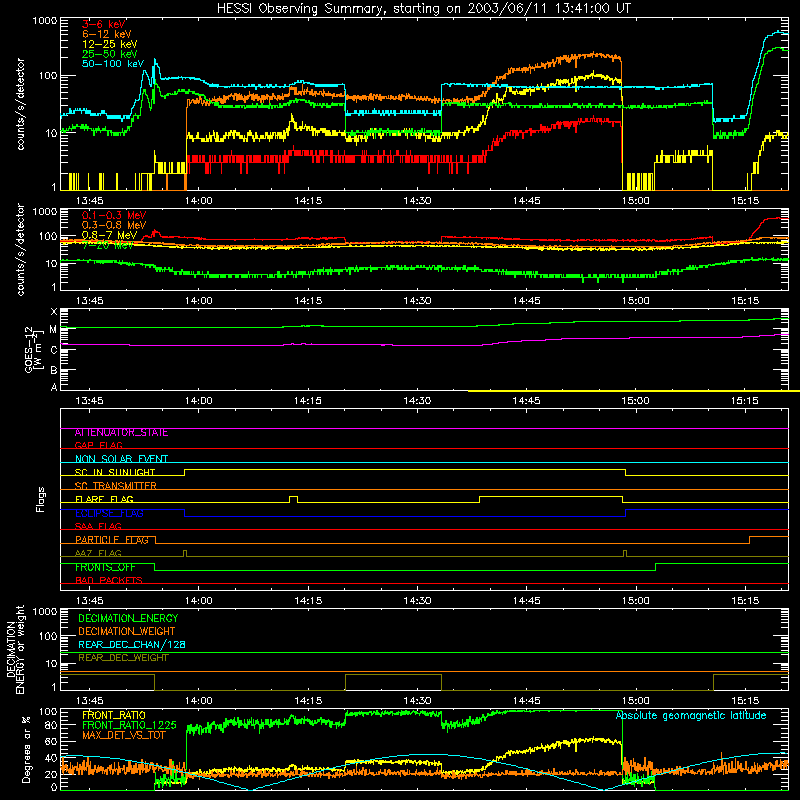Select the ATTENUATOR_STATE flag label
The image size is (800, 800).
coord(121,433)
